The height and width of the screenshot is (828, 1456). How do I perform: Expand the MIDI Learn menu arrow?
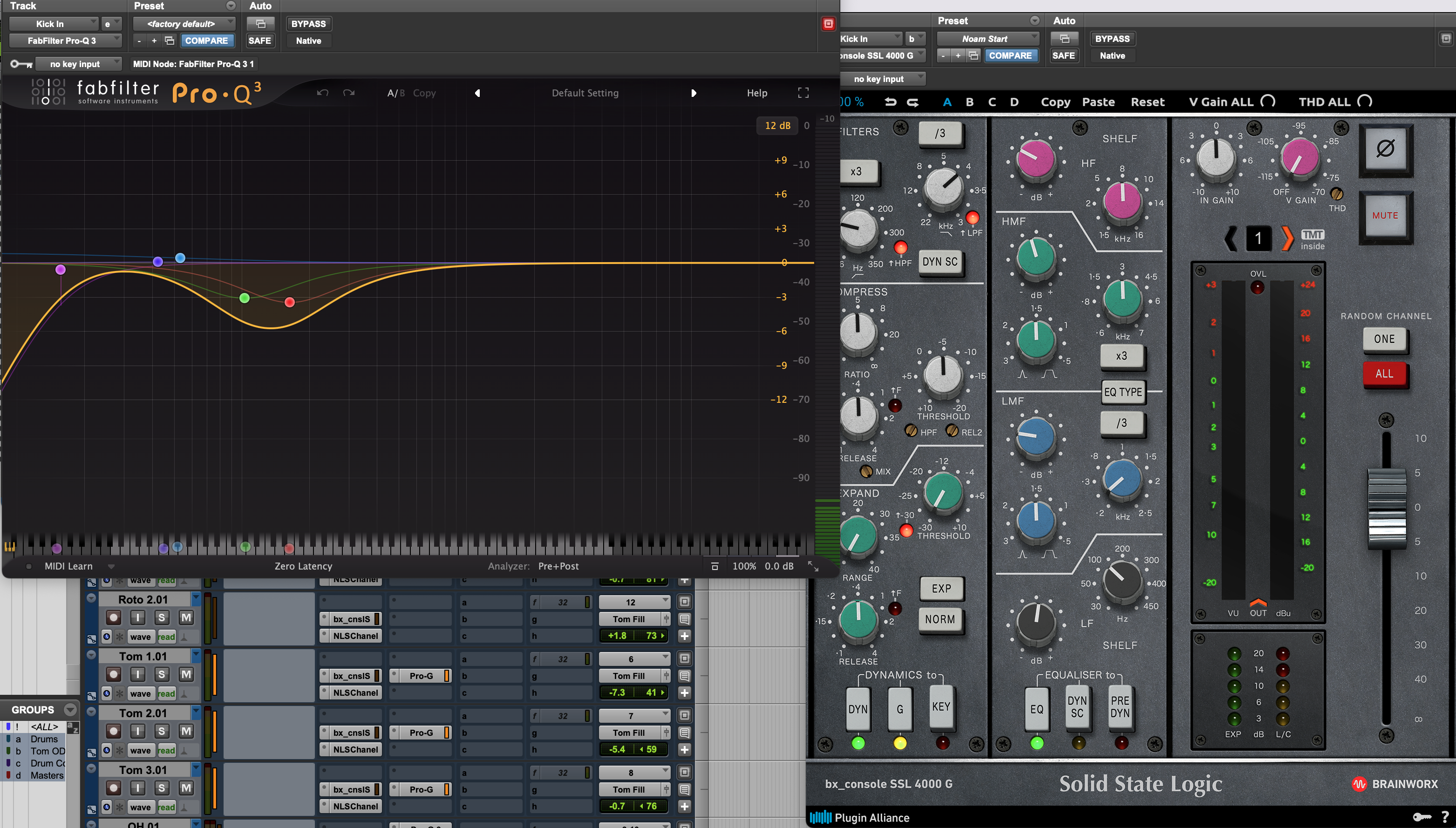tap(111, 566)
